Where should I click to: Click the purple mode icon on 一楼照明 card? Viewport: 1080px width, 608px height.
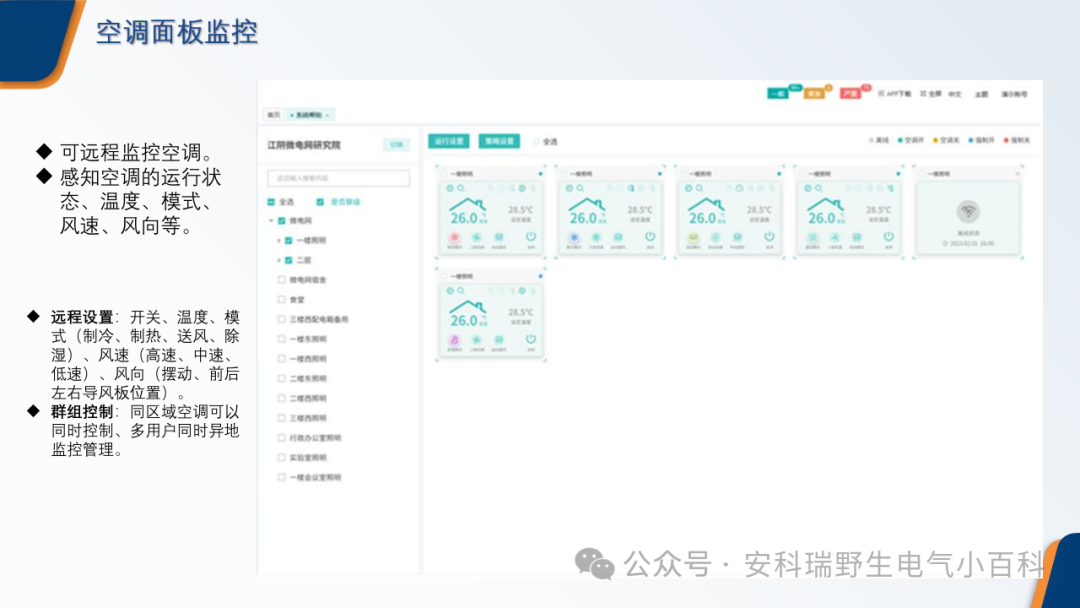[x=454, y=339]
